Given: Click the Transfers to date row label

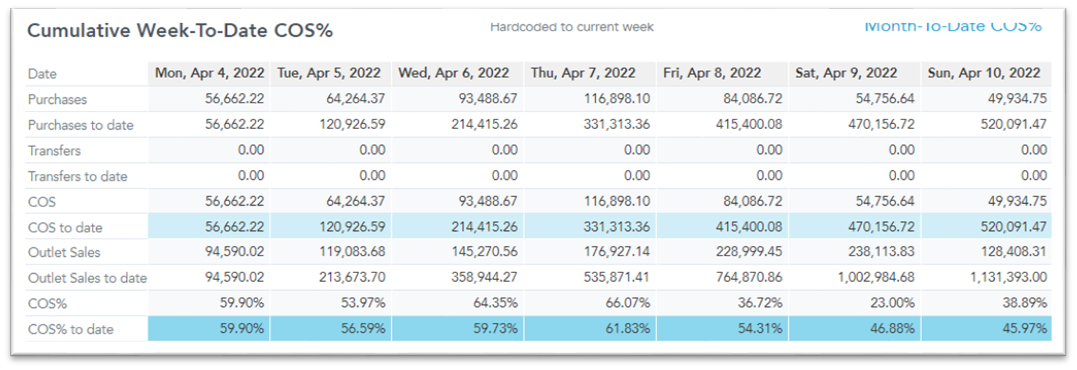Looking at the screenshot, I should click(78, 176).
